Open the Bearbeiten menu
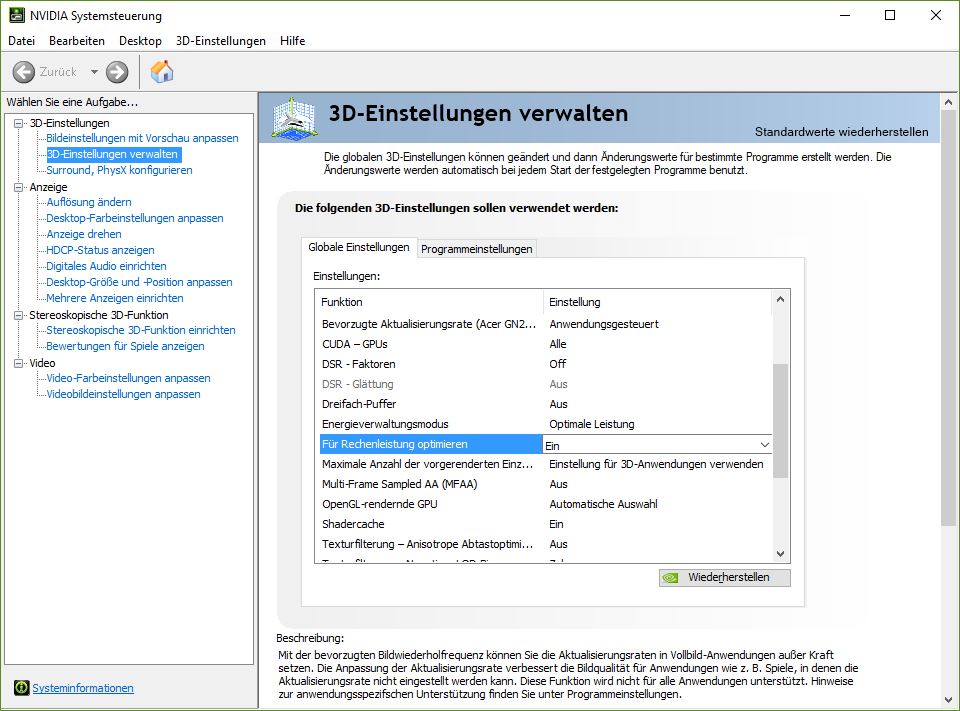 (77, 40)
